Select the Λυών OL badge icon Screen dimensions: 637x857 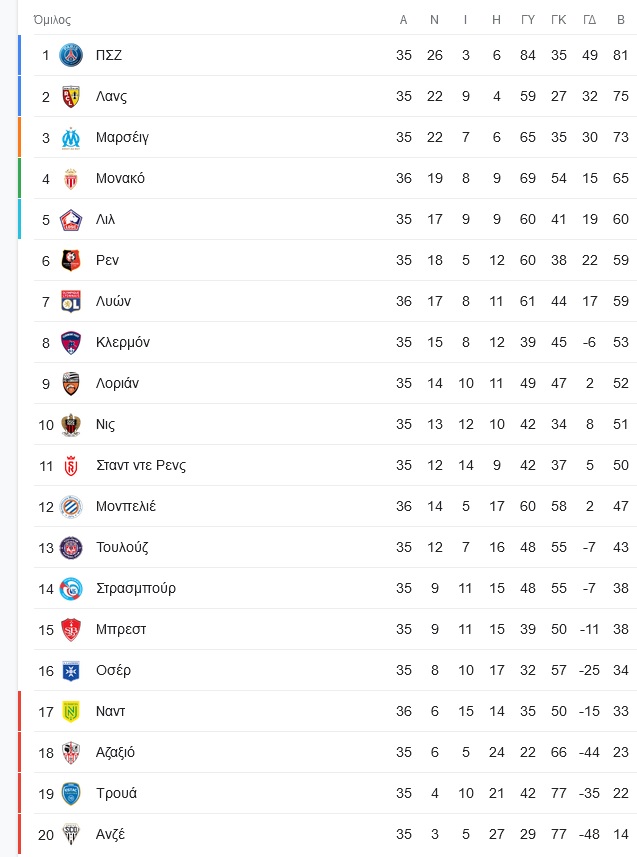point(71,302)
